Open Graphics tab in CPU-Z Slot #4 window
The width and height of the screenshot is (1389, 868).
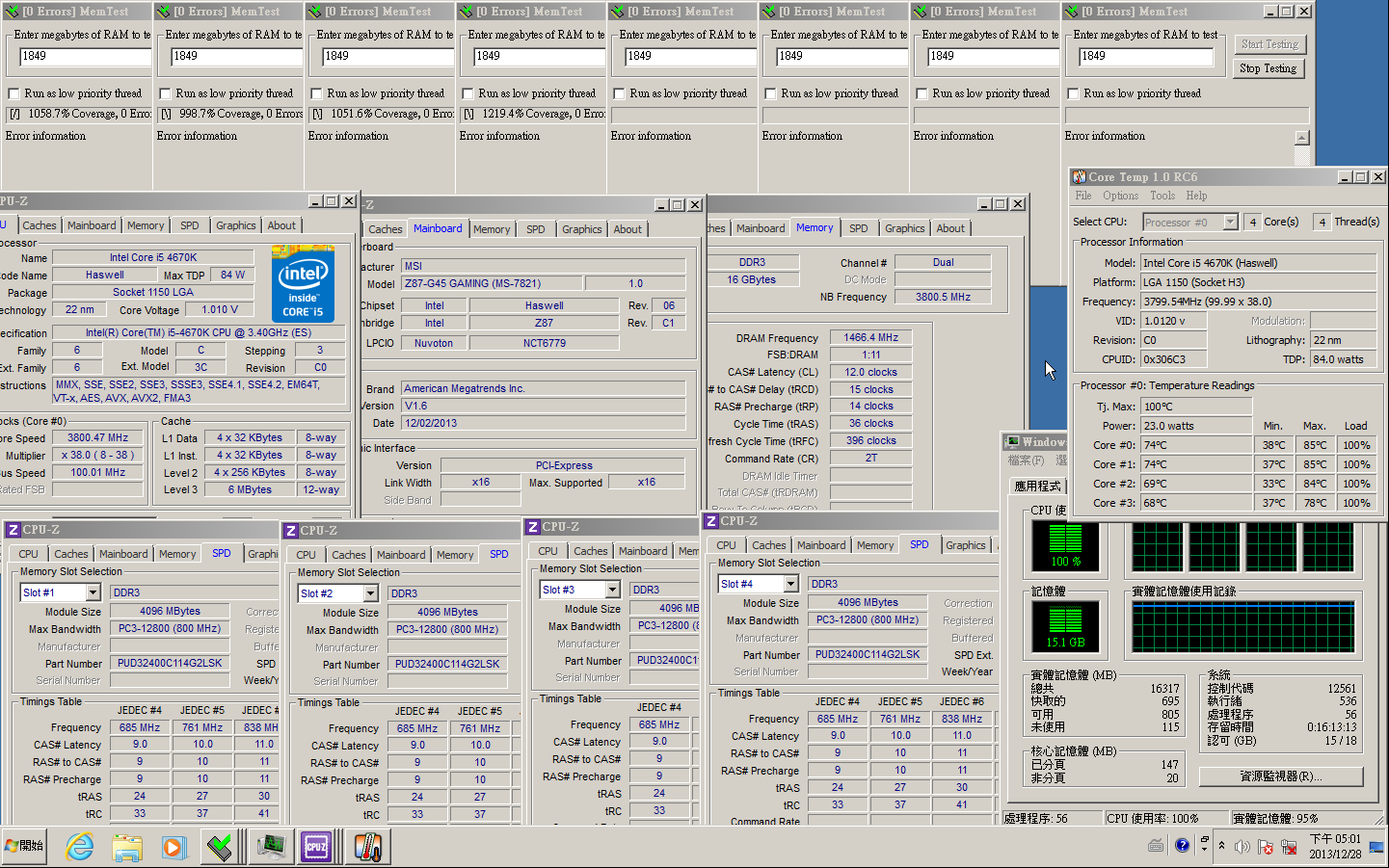965,545
